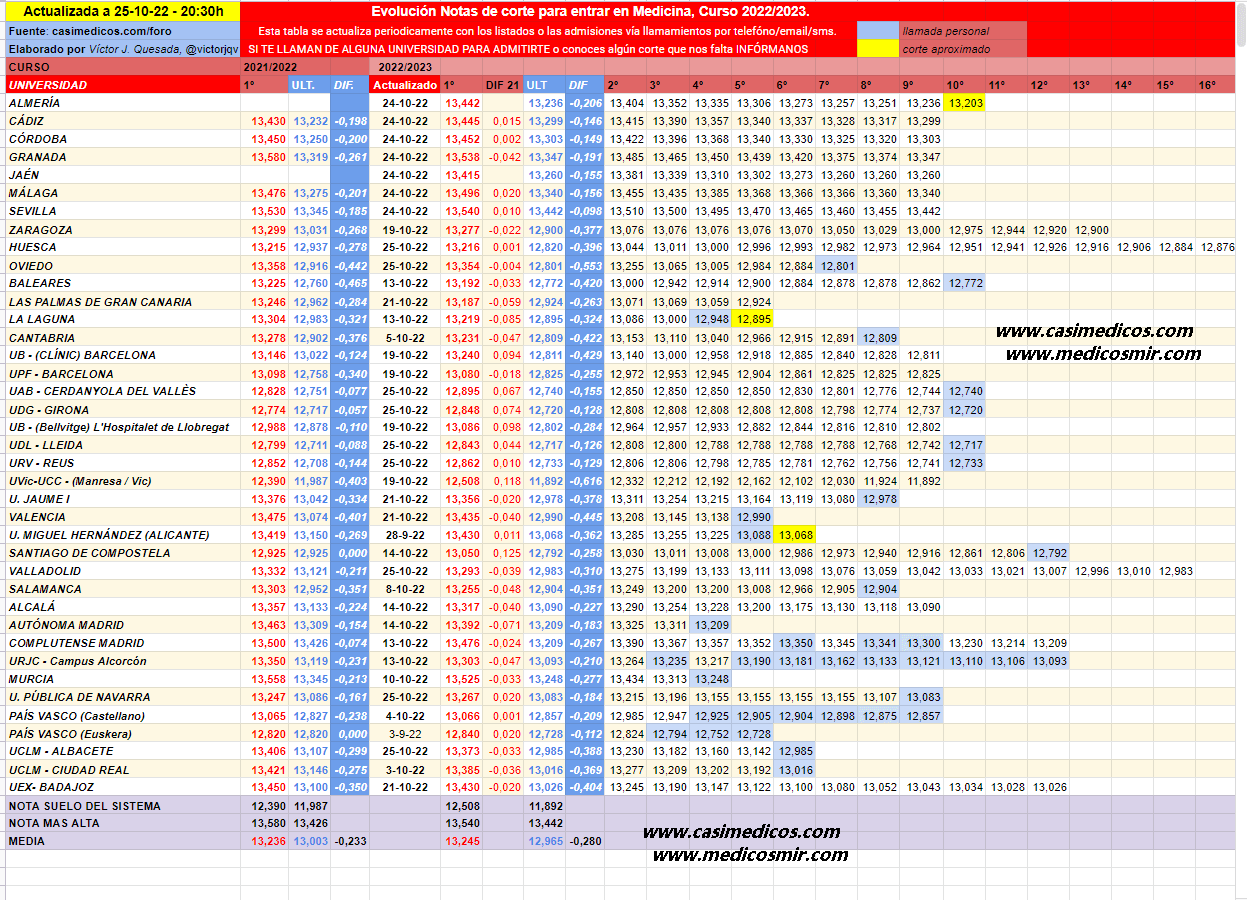Screen dimensions: 1247x900
Task: Select the BALEARES row label
Action: [39, 283]
